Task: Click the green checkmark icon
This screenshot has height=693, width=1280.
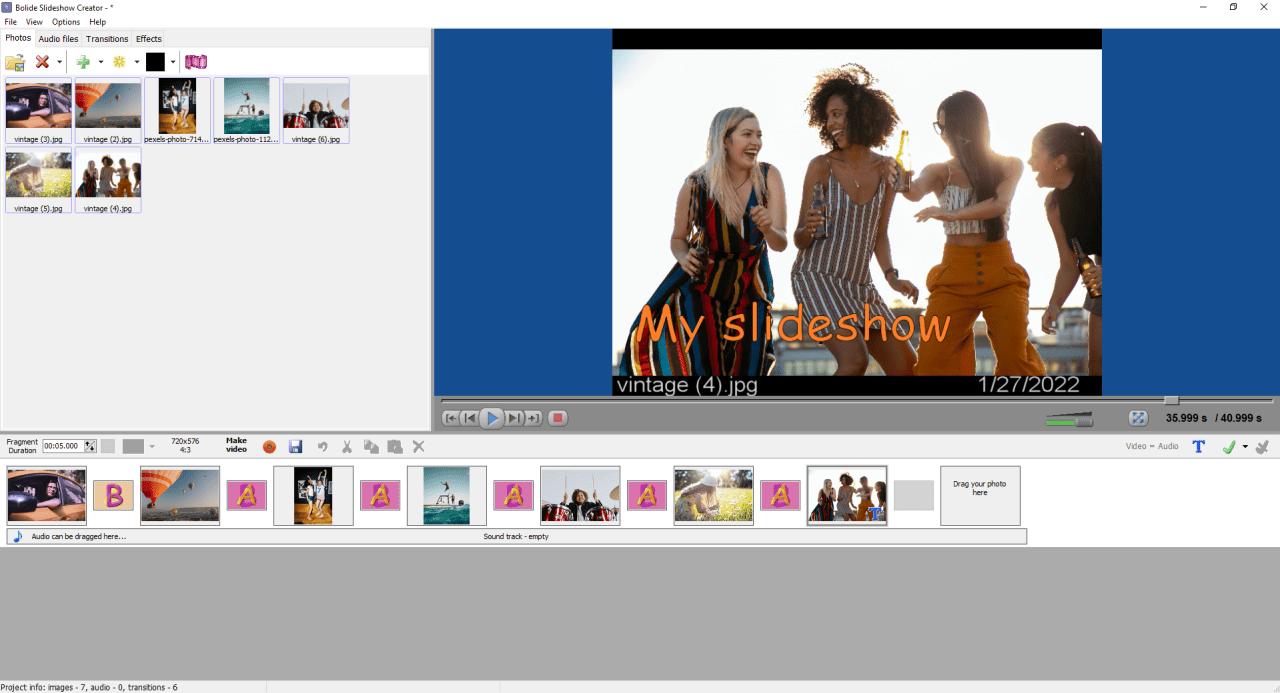Action: tap(1230, 447)
